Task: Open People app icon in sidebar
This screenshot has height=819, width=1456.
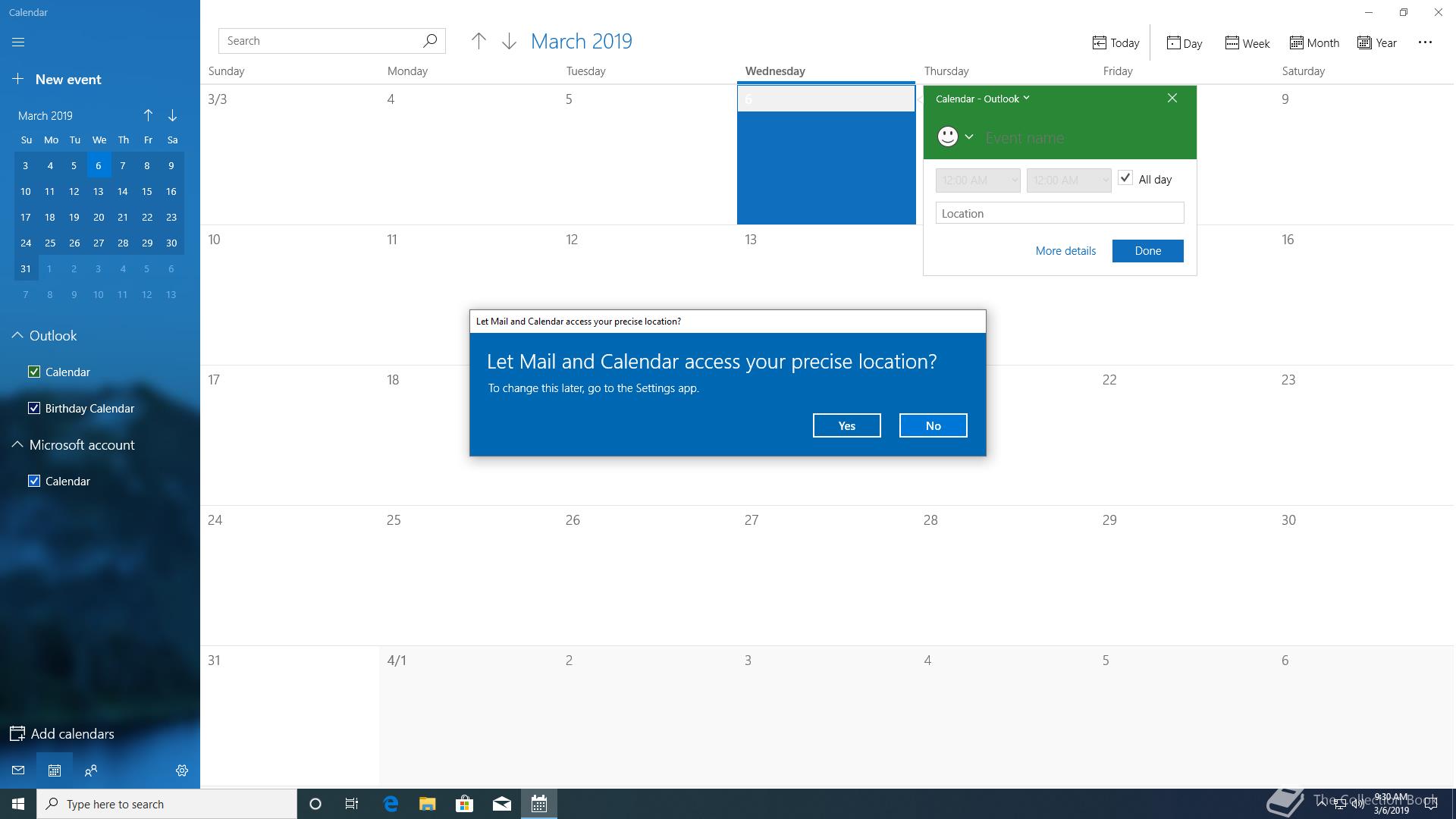Action: point(91,770)
